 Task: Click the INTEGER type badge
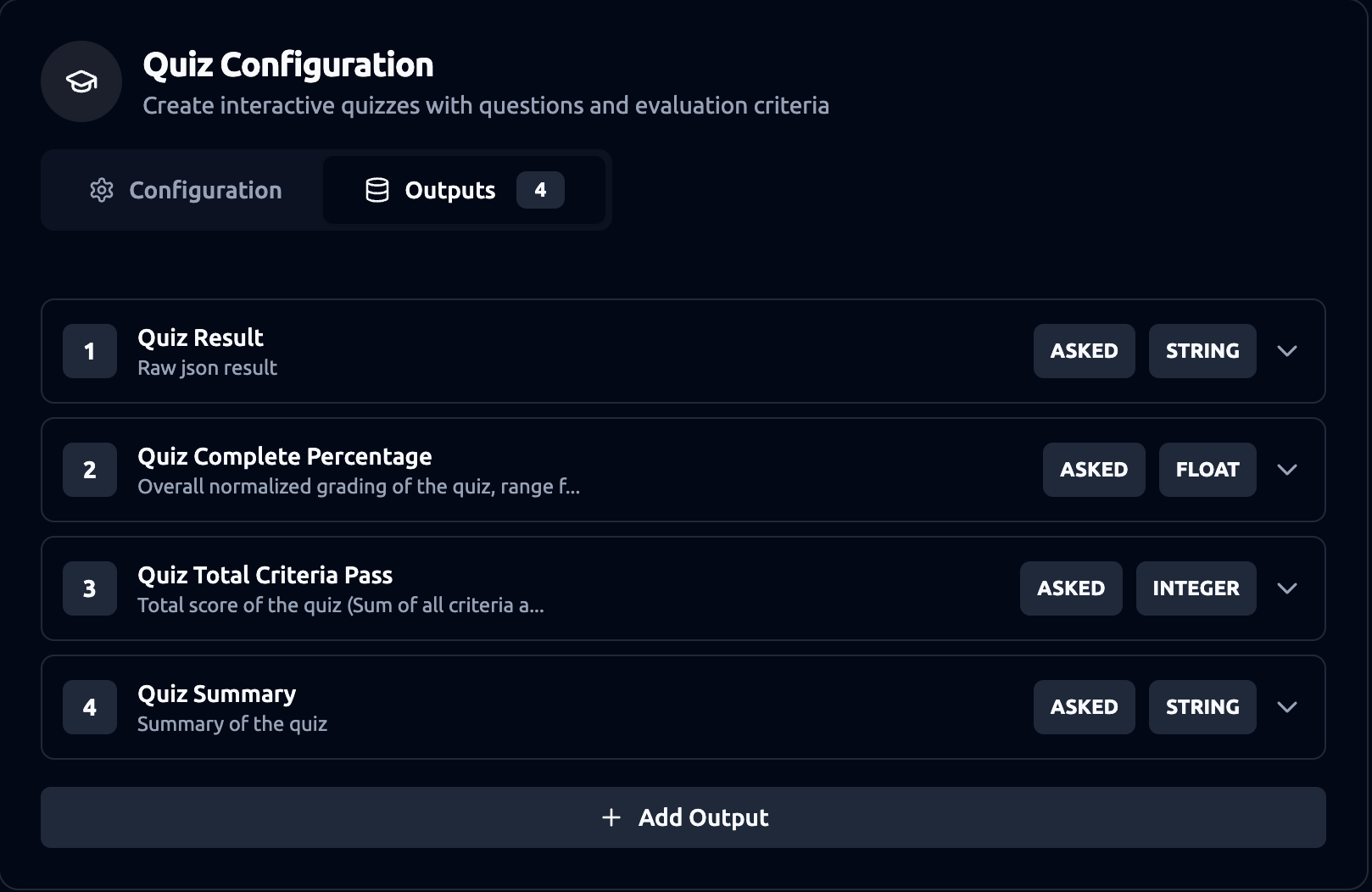(1196, 588)
